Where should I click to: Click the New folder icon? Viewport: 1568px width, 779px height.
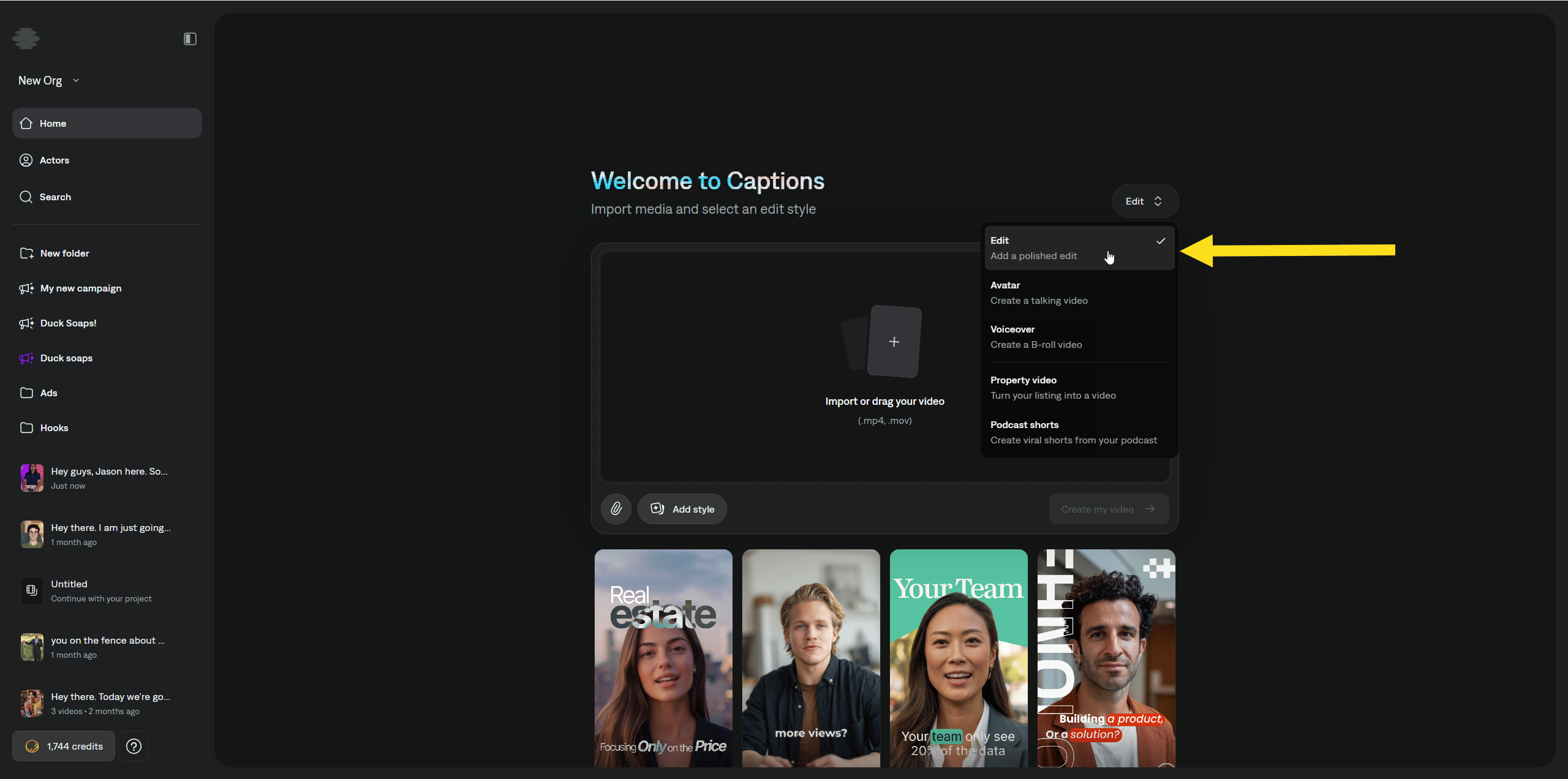click(26, 253)
